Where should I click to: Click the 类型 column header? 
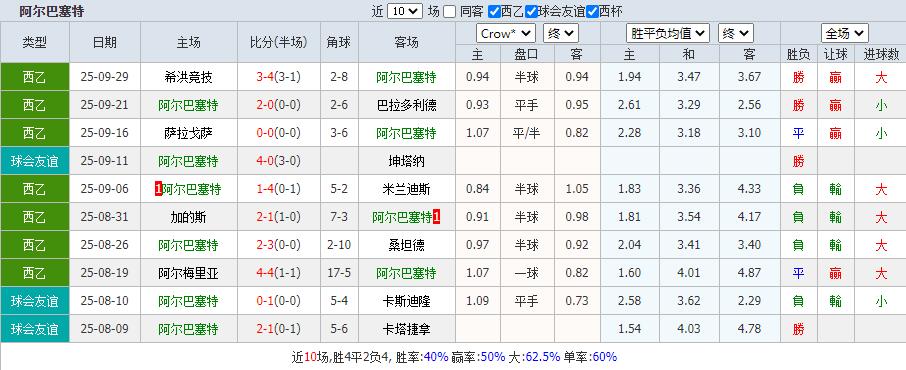click(35, 42)
